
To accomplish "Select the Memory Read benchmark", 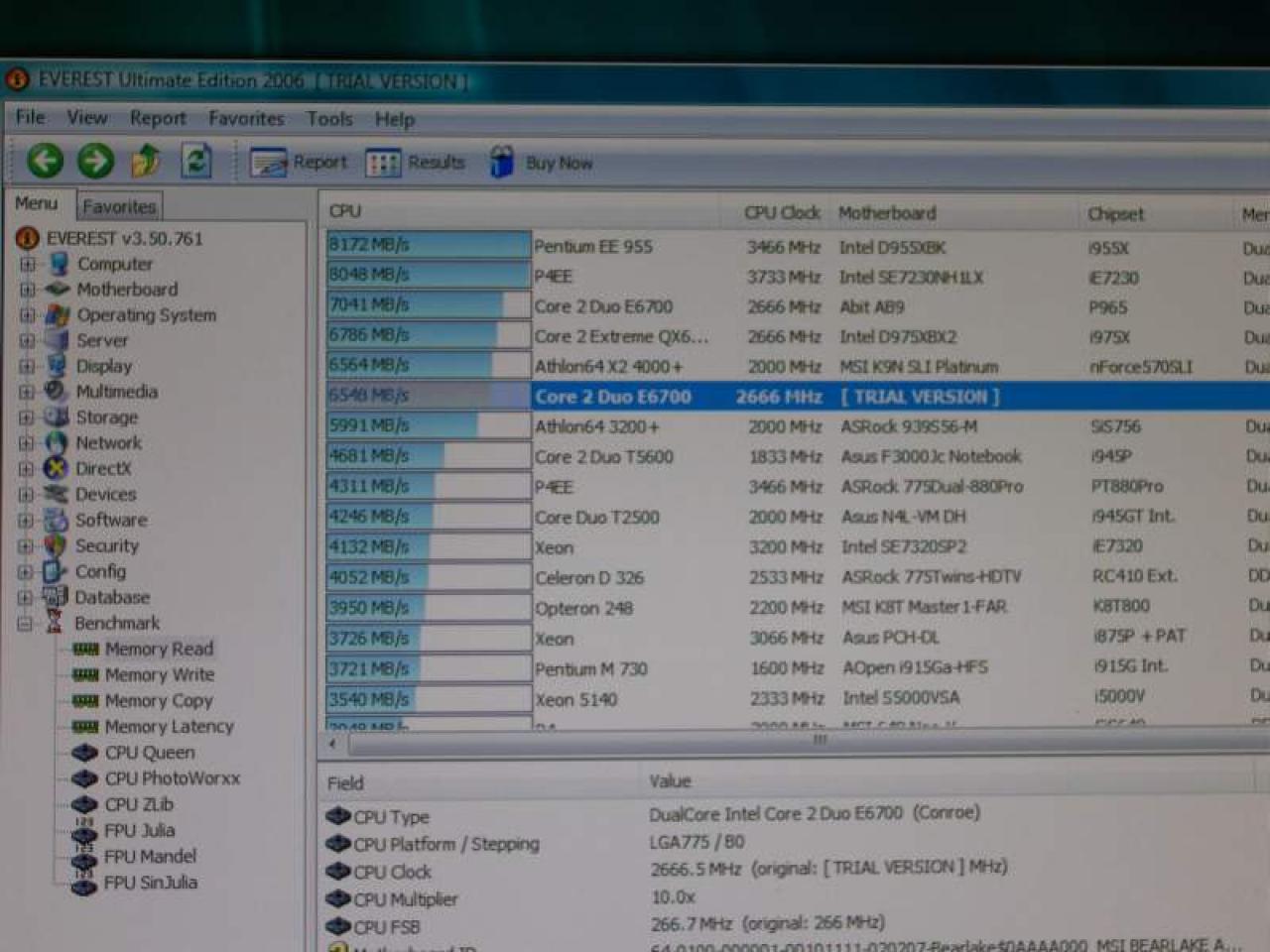I will pos(159,649).
